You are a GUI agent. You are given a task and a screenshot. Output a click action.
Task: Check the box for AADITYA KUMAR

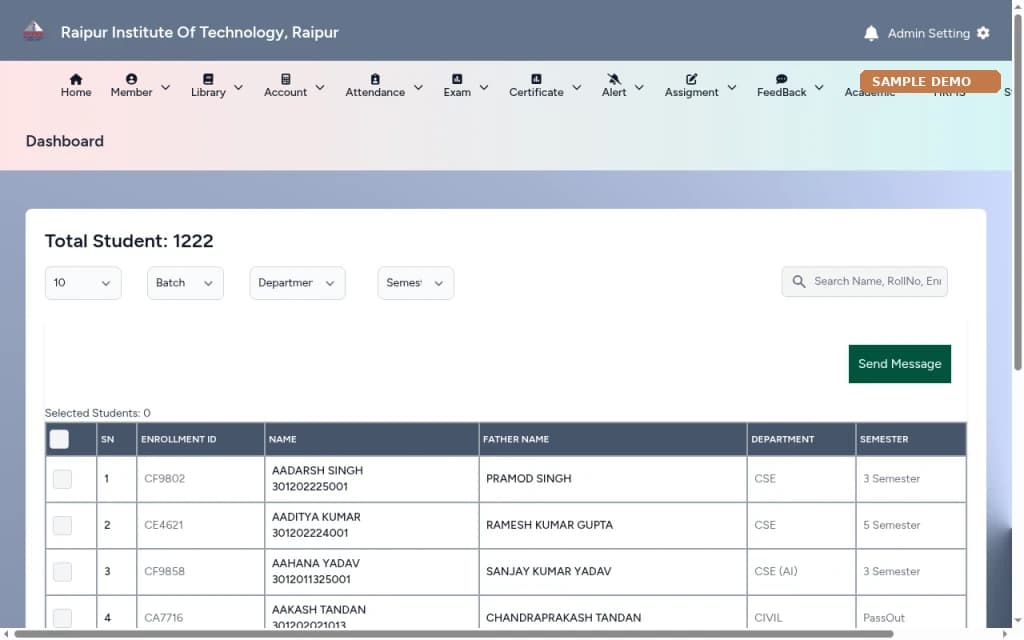pyautogui.click(x=62, y=525)
